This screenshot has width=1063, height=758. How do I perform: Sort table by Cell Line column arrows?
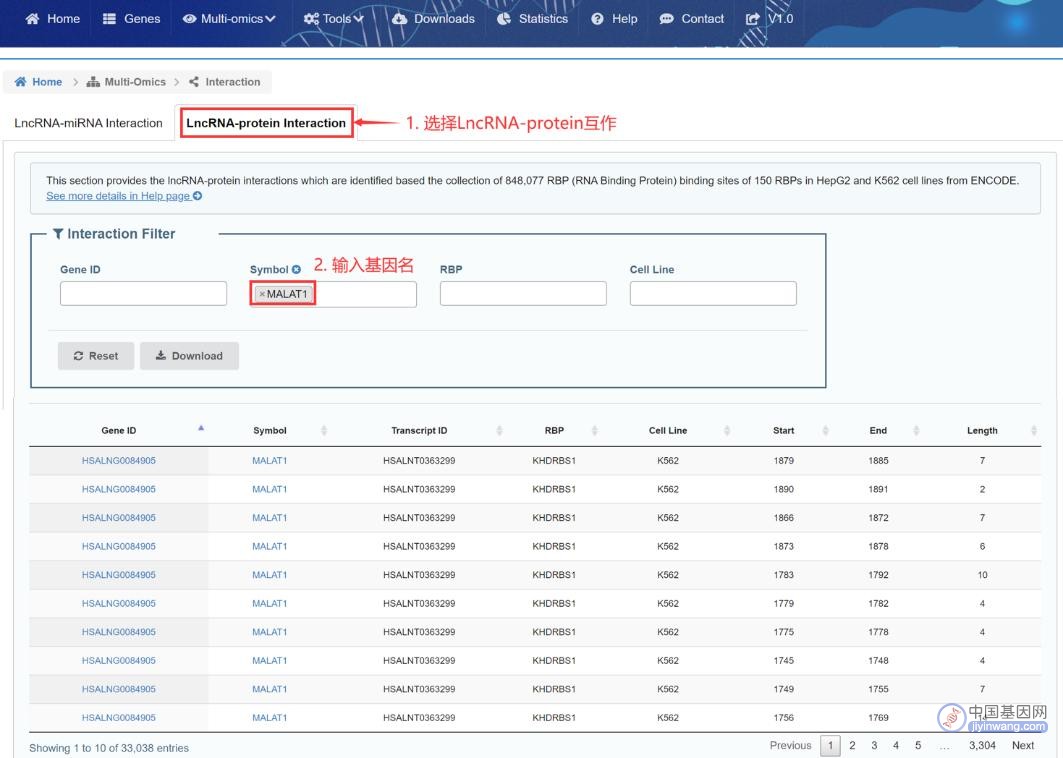(x=727, y=431)
